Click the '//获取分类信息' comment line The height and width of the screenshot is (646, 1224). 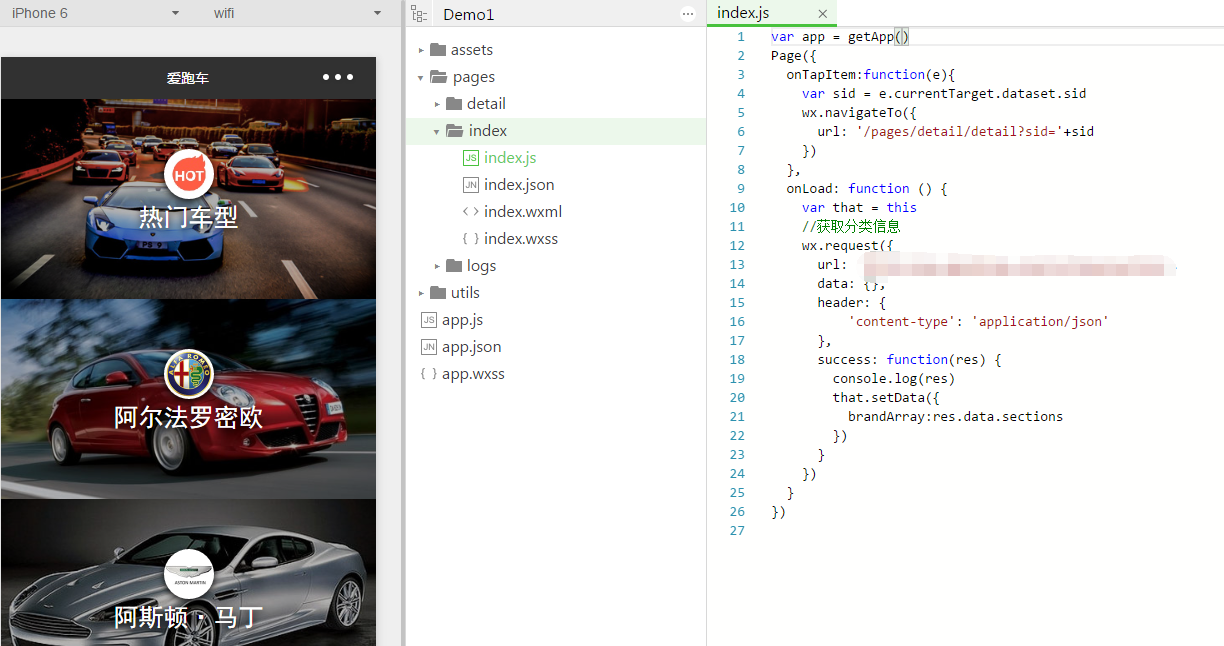click(x=851, y=226)
